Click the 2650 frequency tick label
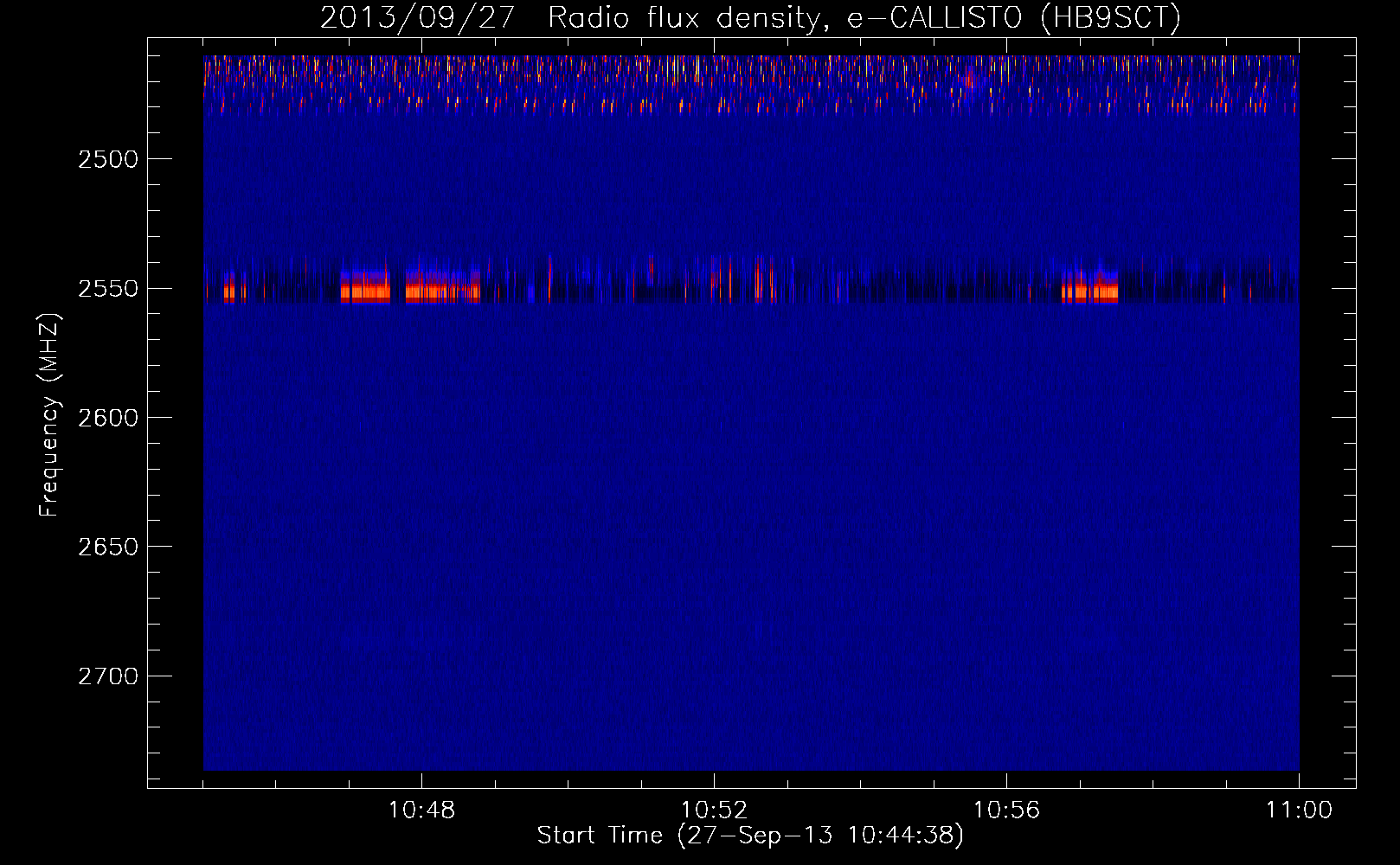Screen dimensions: 1400x865 coord(108,547)
